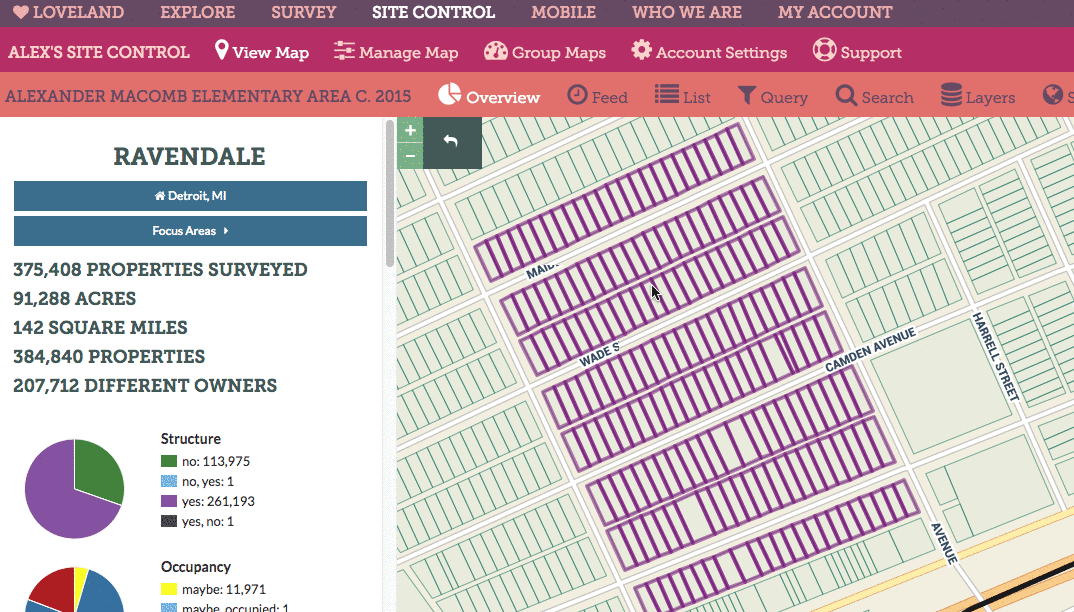Click the Structure pie chart
Screen dimensions: 1074x612
click(x=75, y=489)
